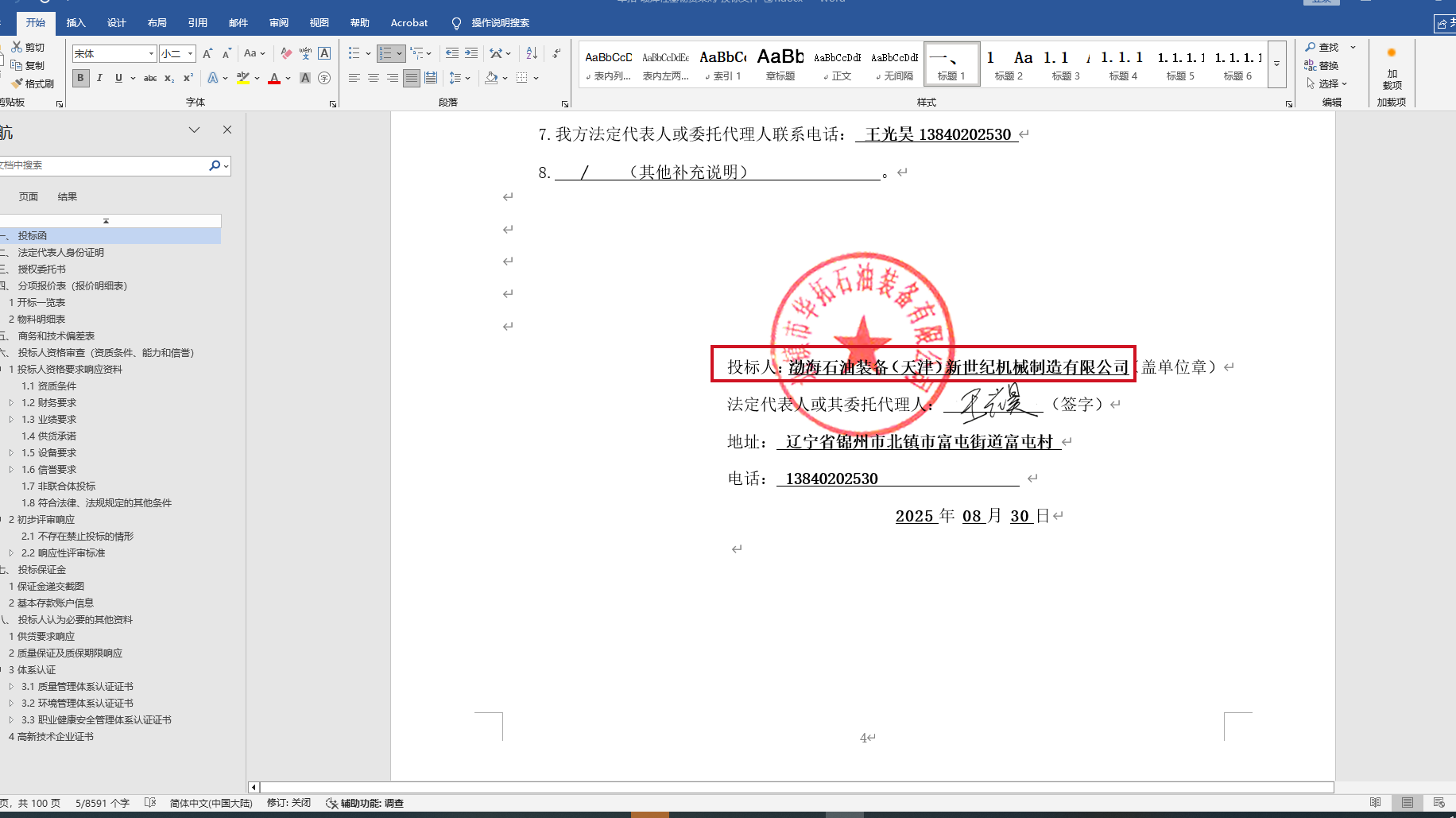Align text to the right
This screenshot has height=818, width=1456.
393,78
